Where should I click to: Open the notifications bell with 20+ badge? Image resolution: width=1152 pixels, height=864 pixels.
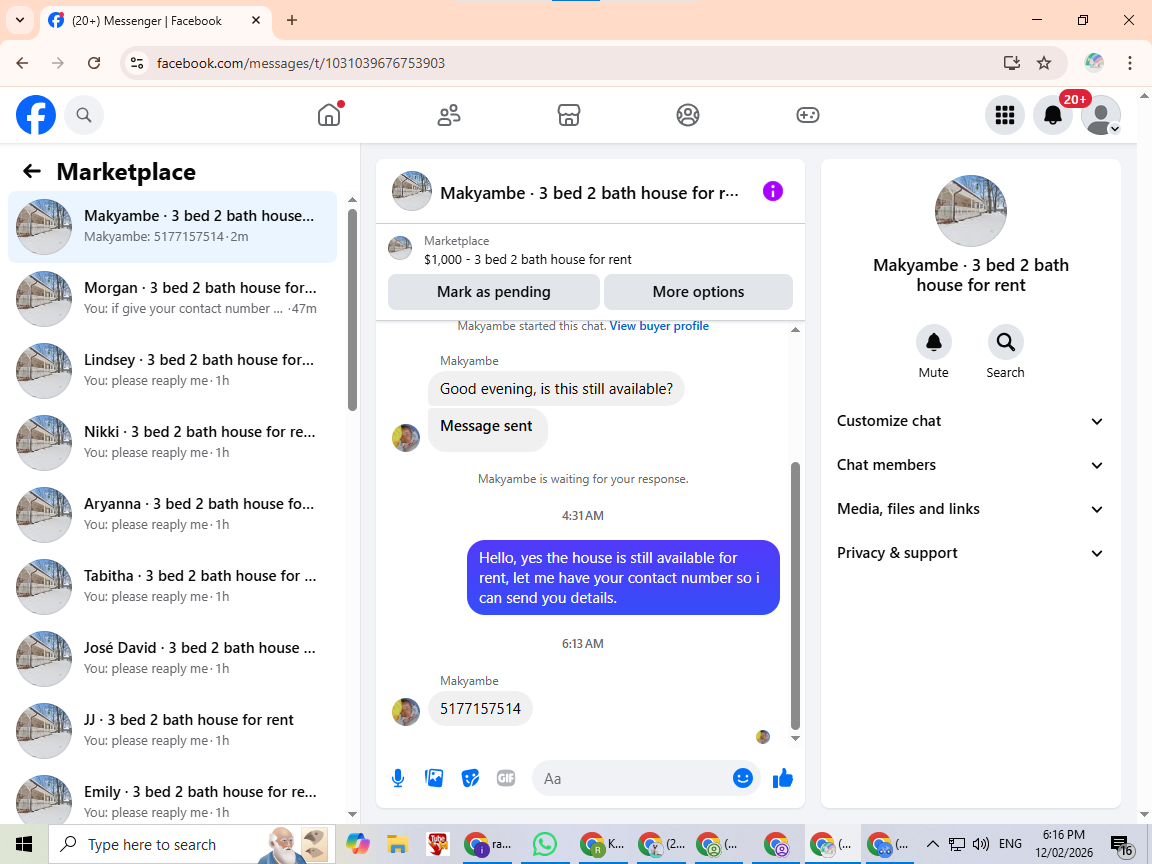click(1053, 115)
